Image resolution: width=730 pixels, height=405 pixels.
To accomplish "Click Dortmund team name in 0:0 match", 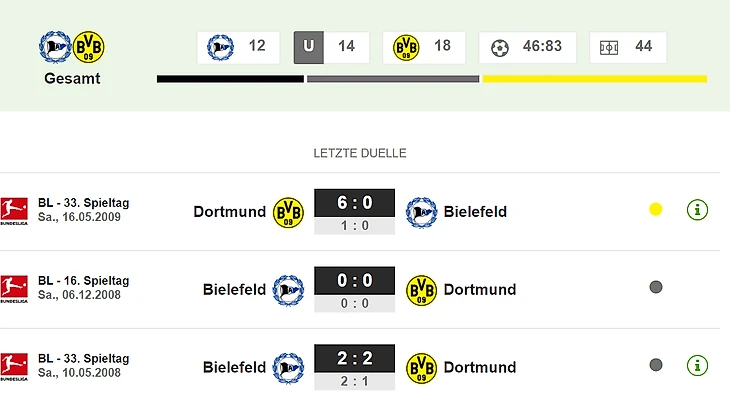I will [x=480, y=289].
